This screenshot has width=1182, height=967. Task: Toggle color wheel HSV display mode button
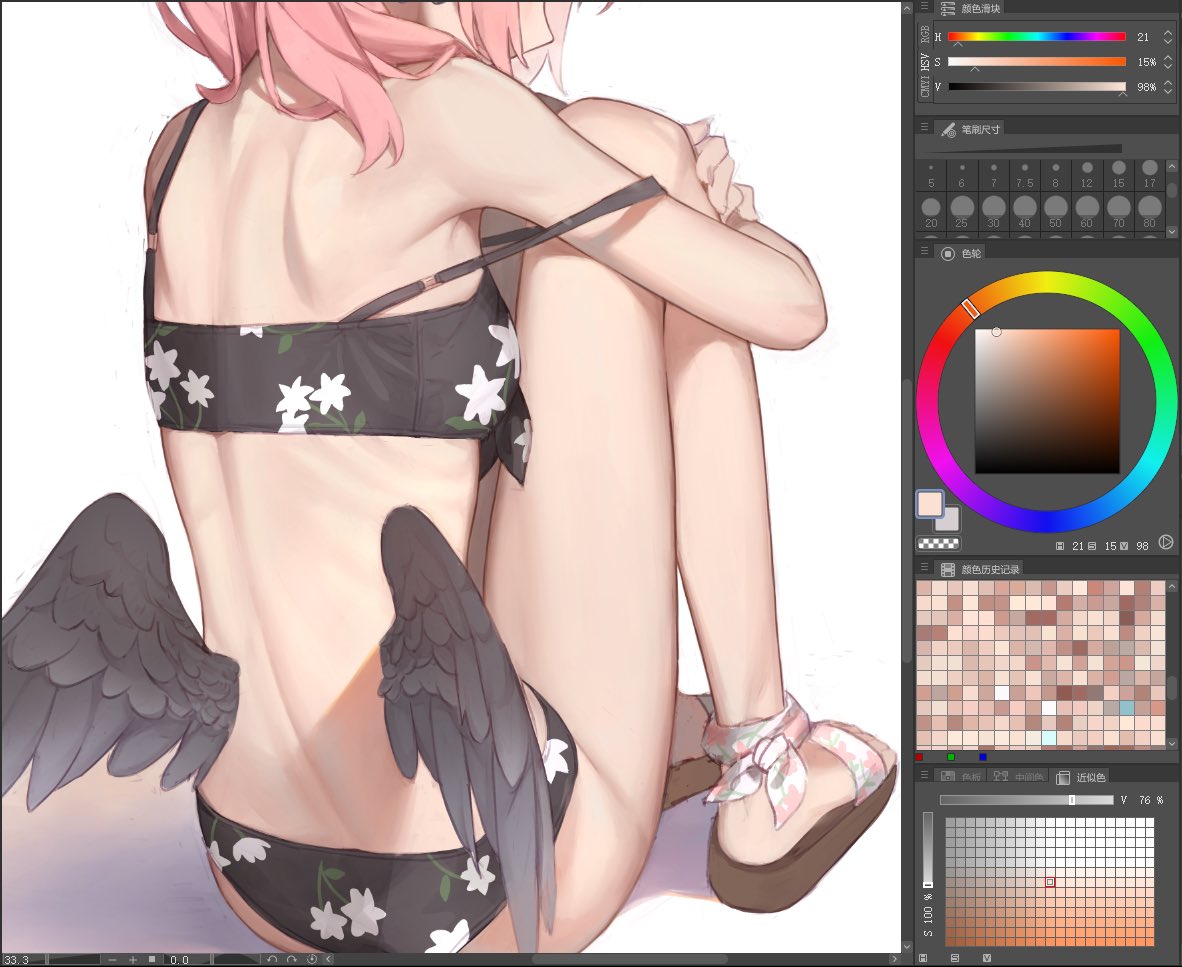click(x=1165, y=542)
